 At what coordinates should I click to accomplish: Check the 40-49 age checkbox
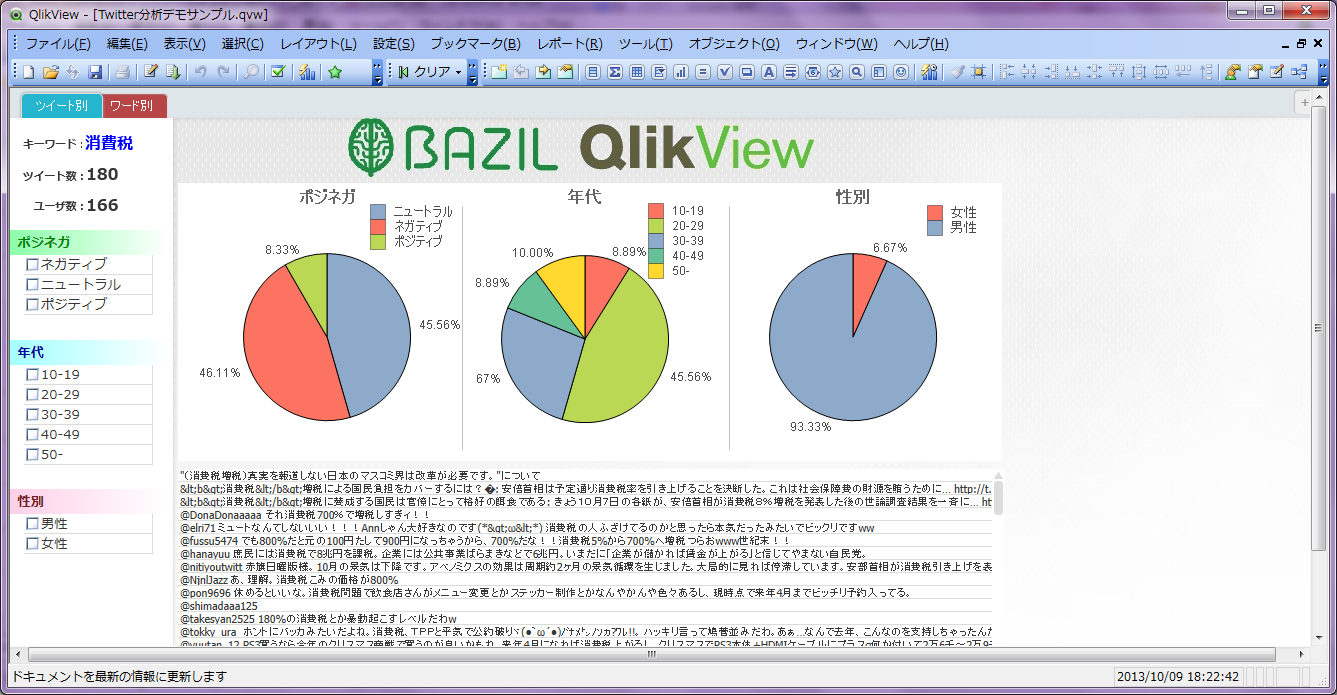click(x=32, y=435)
